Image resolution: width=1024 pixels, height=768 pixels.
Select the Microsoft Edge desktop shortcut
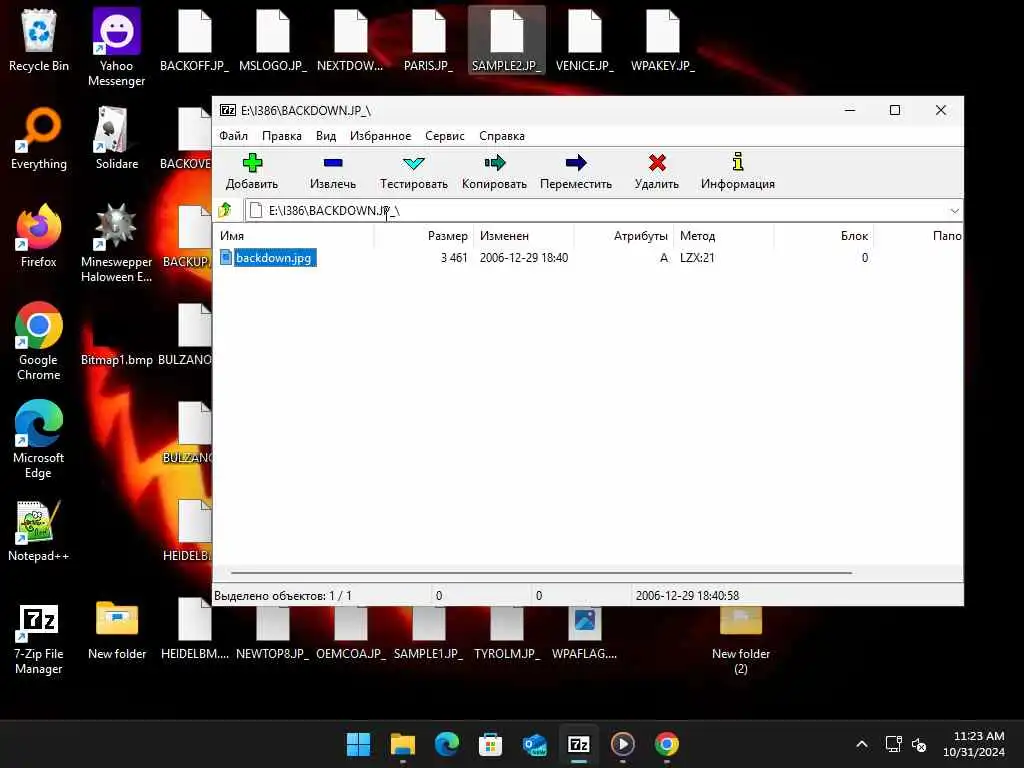tap(39, 439)
